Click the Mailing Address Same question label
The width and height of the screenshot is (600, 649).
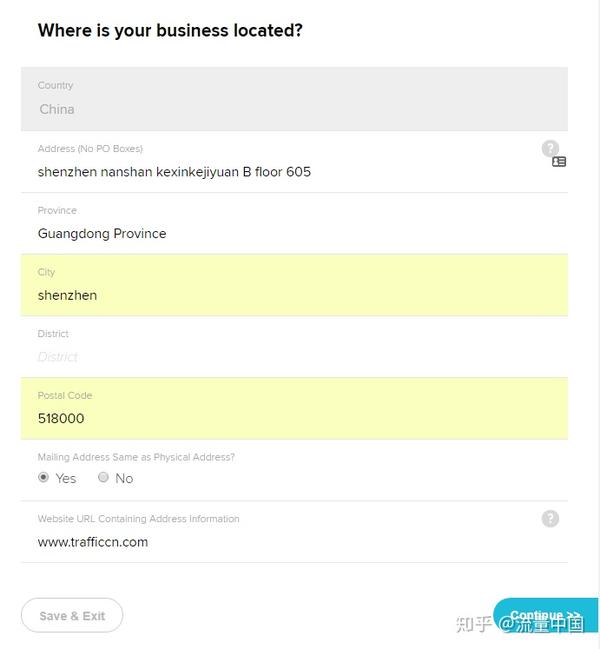tap(136, 457)
